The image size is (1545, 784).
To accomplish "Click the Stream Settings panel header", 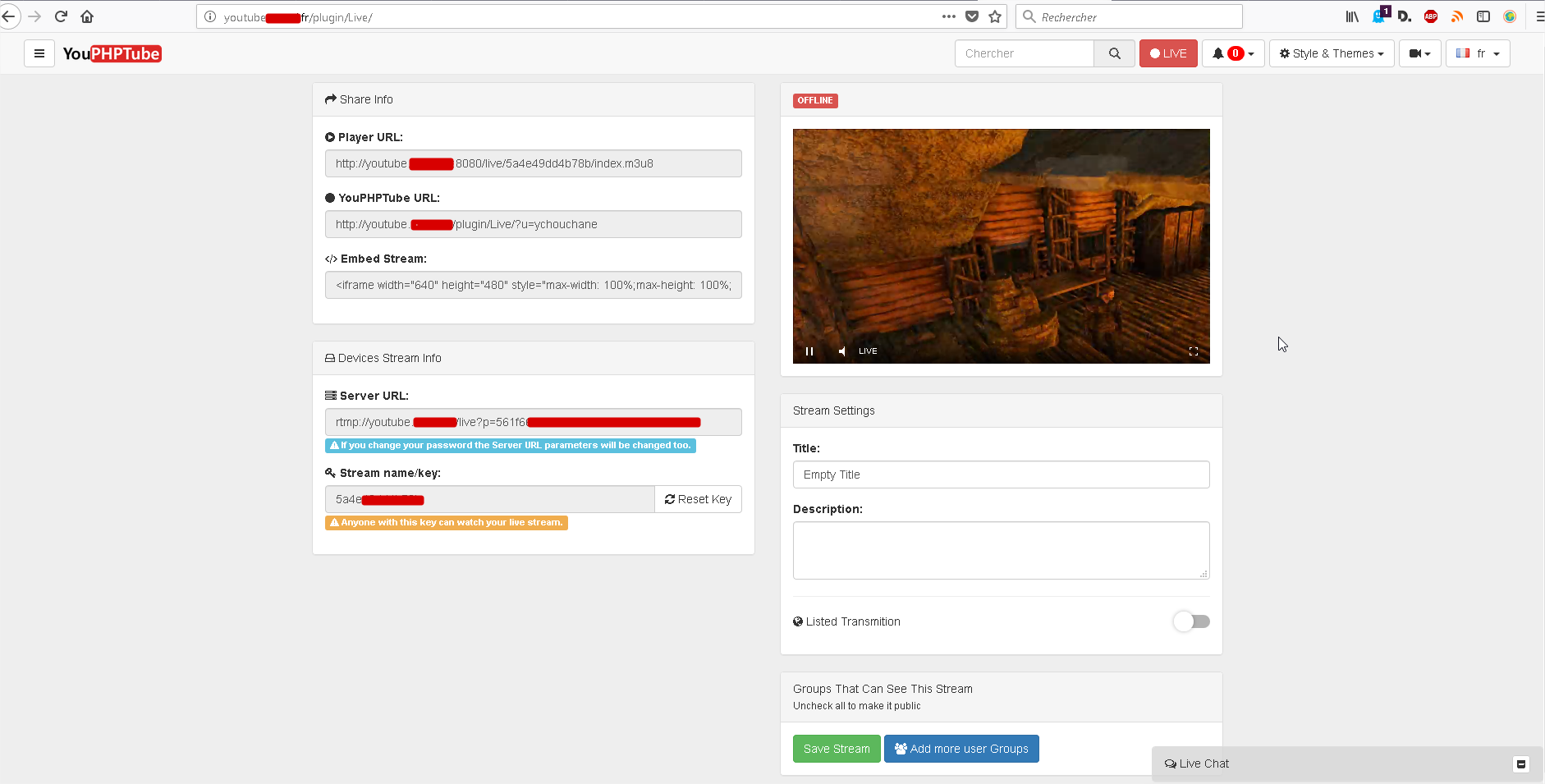I will 1002,410.
